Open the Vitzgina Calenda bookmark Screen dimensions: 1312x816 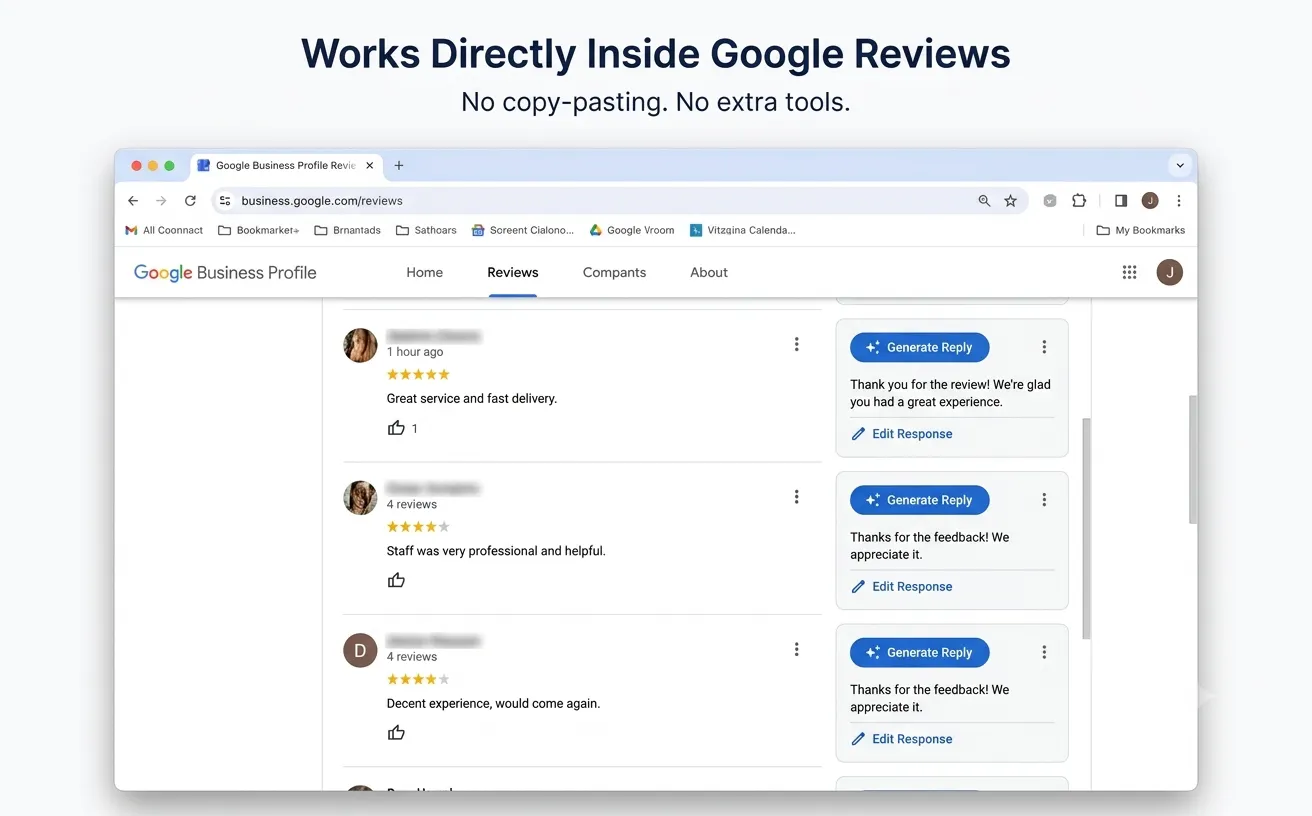743,230
